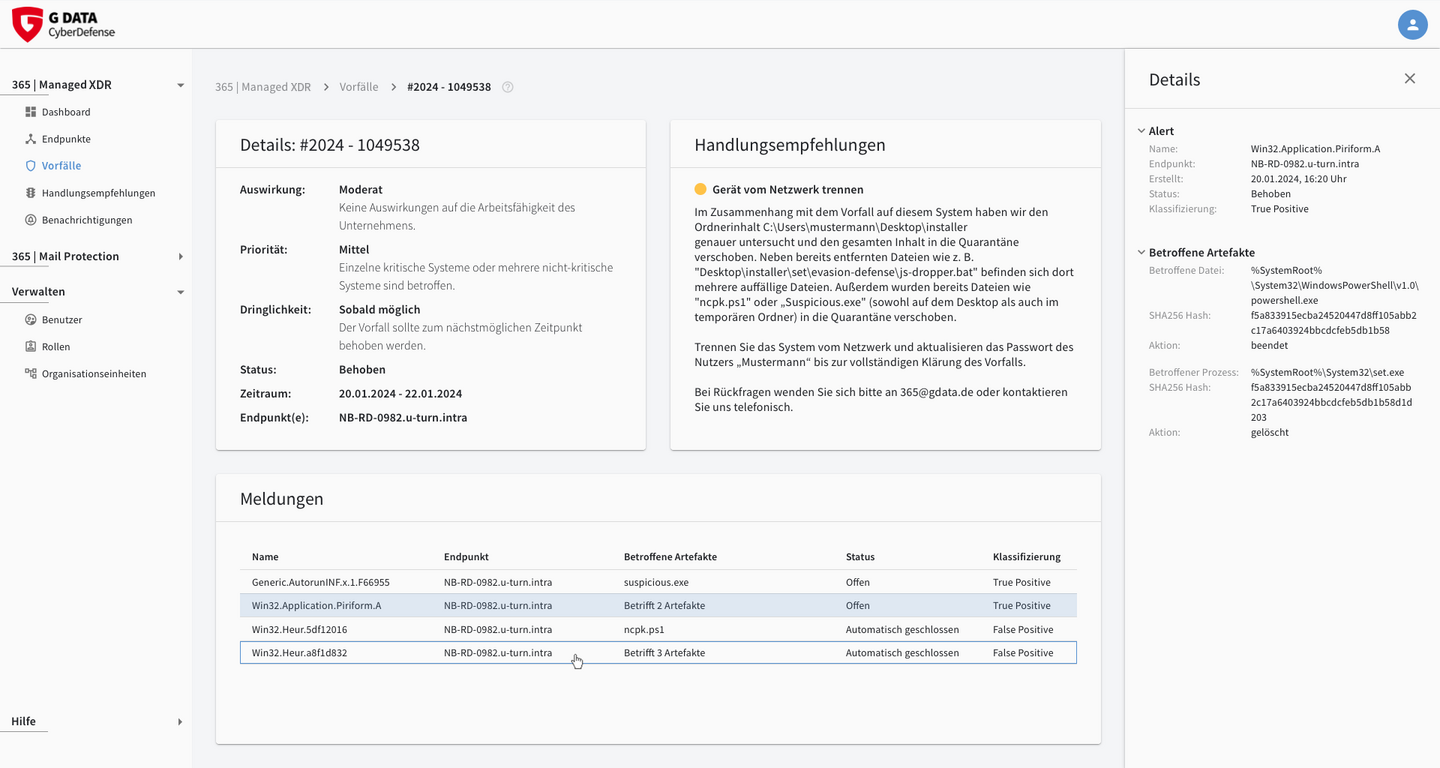Collapse the Betroffene Artefakte section
1440x768 pixels.
(1141, 253)
